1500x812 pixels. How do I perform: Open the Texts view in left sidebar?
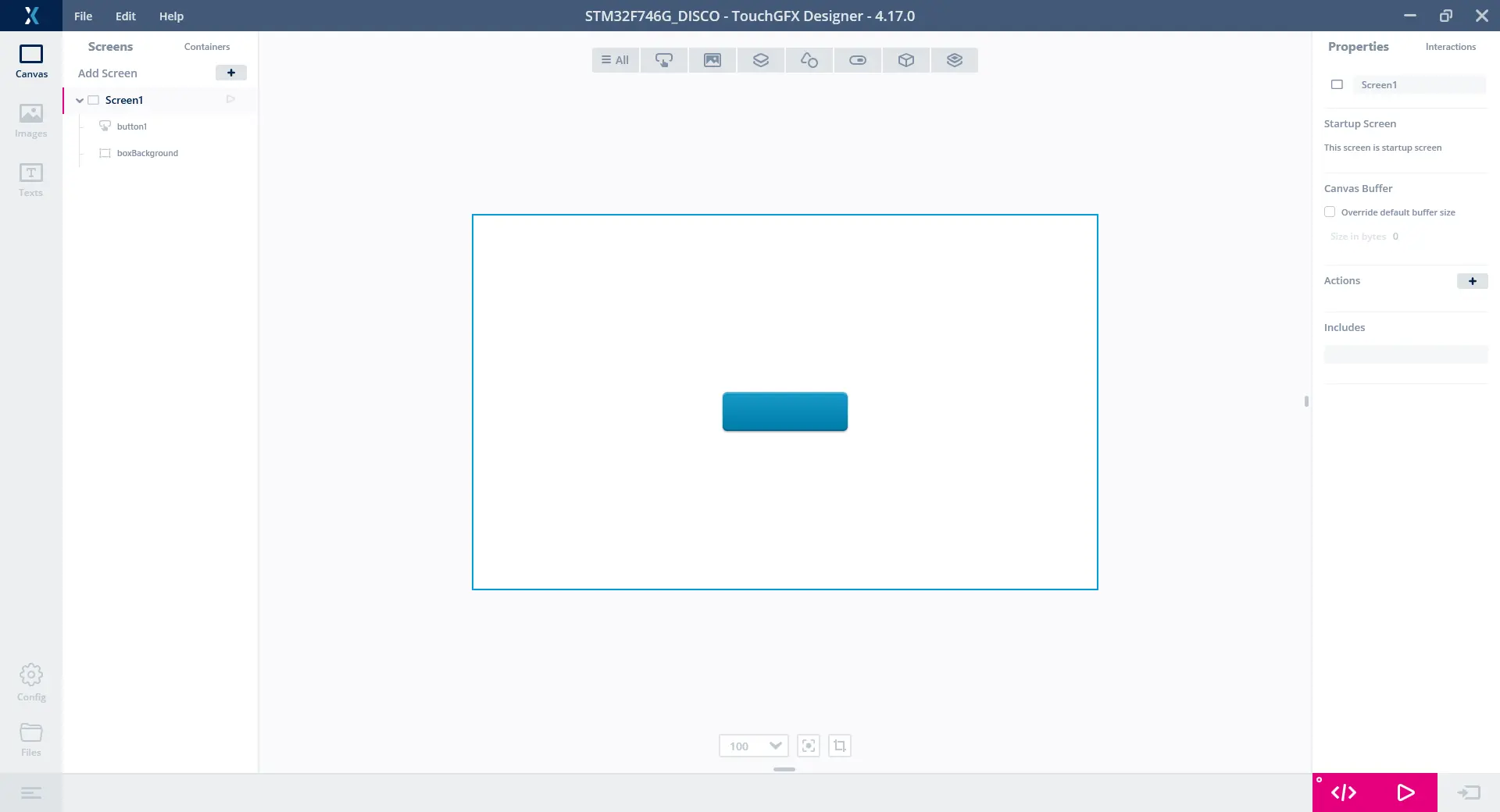coord(30,180)
